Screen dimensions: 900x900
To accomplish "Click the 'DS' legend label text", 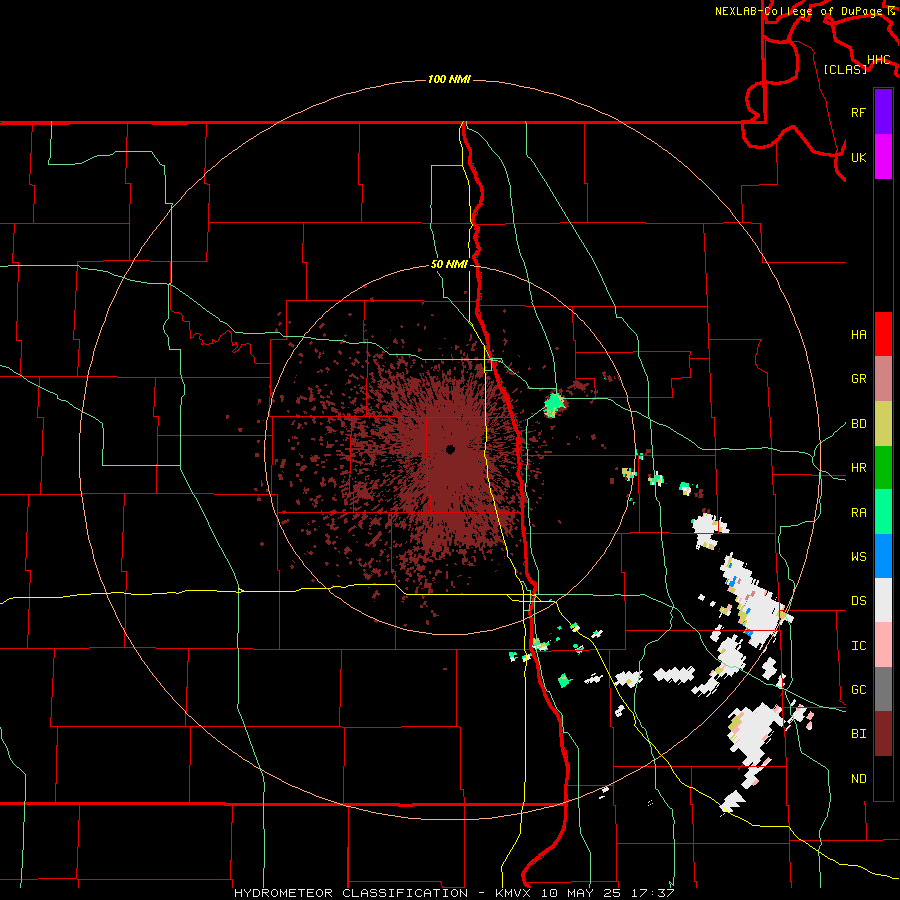I will [x=859, y=601].
